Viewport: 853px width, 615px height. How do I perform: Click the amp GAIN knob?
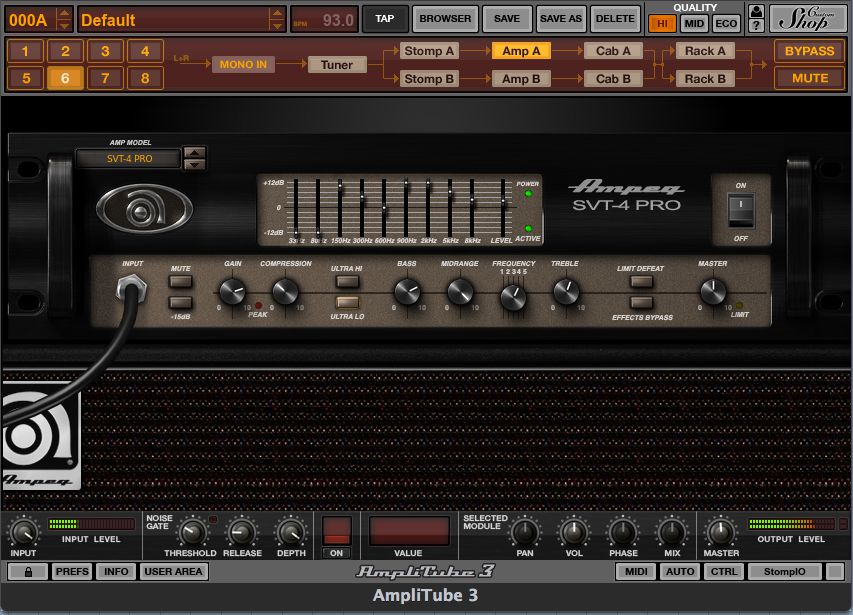pyautogui.click(x=232, y=292)
